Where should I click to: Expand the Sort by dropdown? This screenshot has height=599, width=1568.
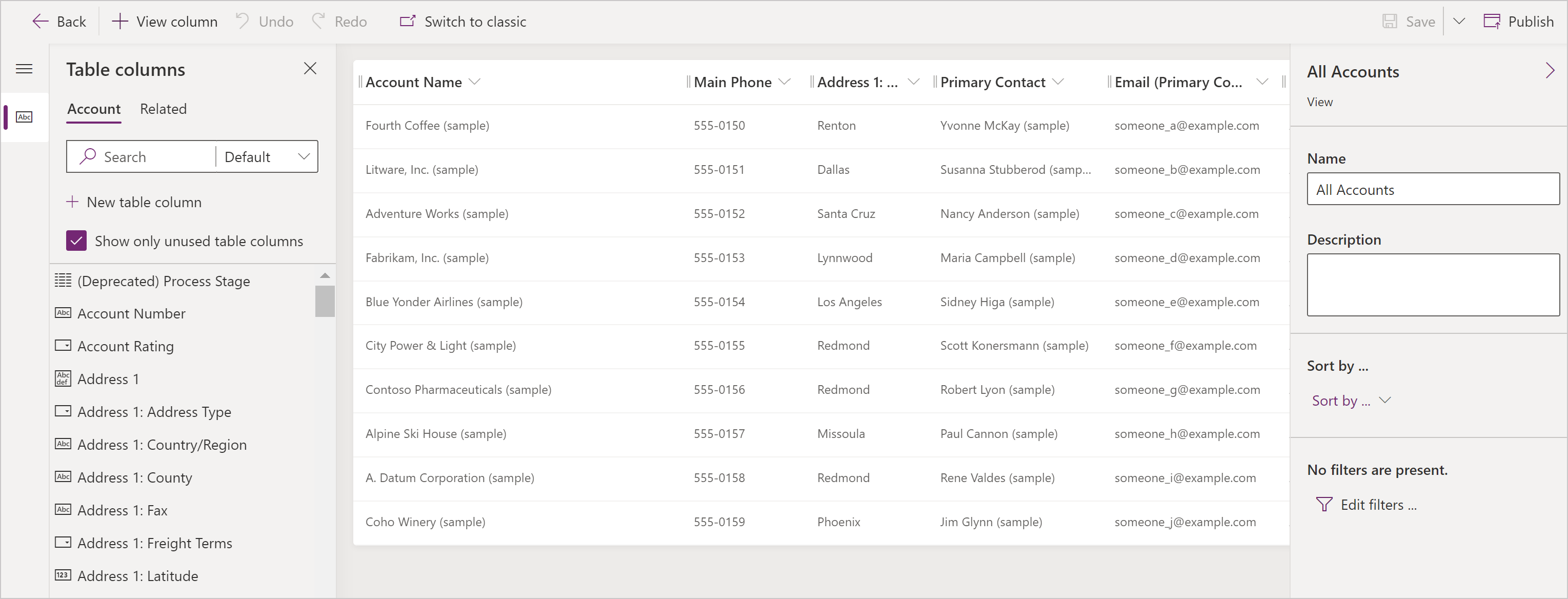coord(1352,400)
